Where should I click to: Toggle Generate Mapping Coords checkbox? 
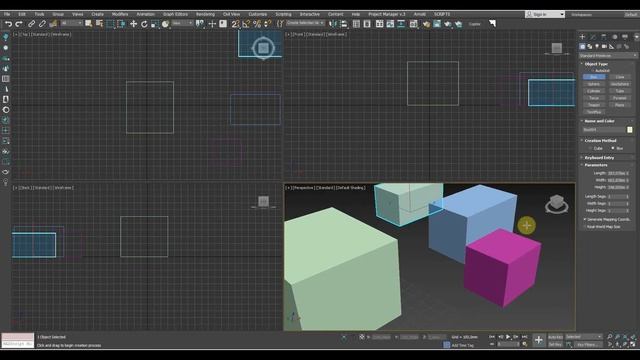point(585,220)
